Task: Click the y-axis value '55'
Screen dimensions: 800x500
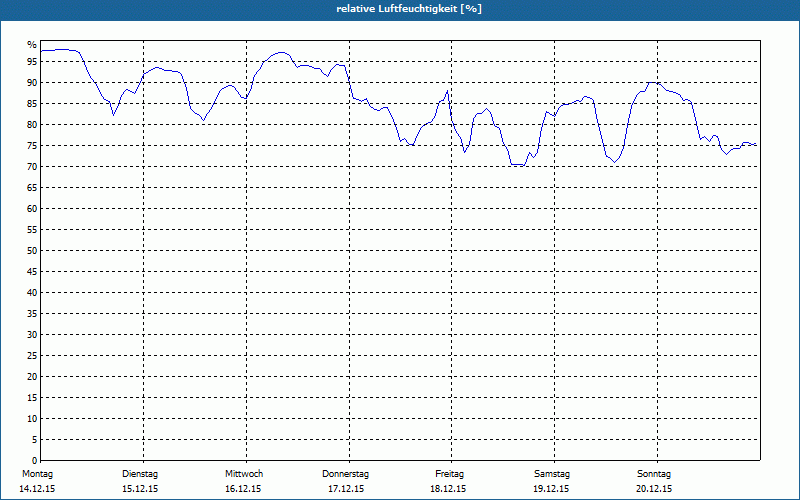Action: (x=32, y=230)
